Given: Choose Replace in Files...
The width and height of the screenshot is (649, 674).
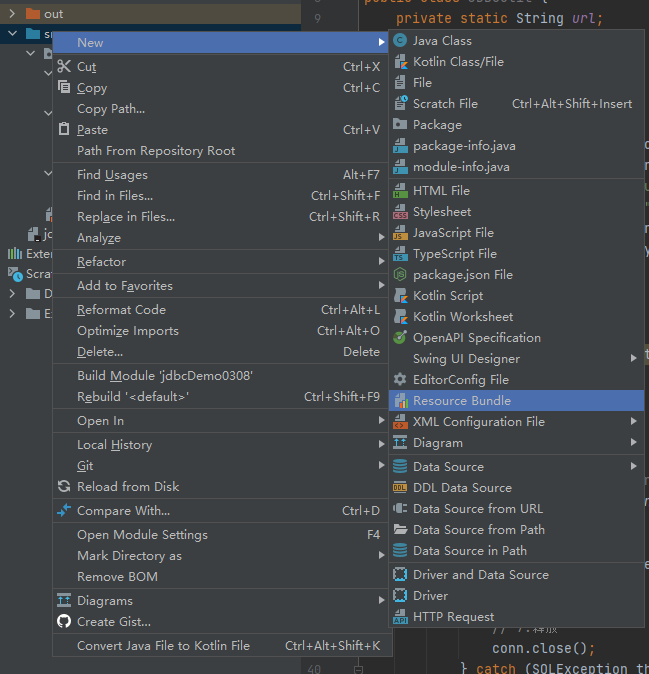Looking at the screenshot, I should [220, 217].
